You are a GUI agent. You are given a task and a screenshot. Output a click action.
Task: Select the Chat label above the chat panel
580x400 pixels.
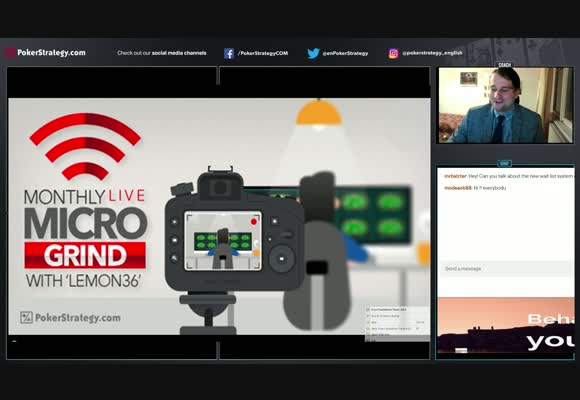[505, 163]
